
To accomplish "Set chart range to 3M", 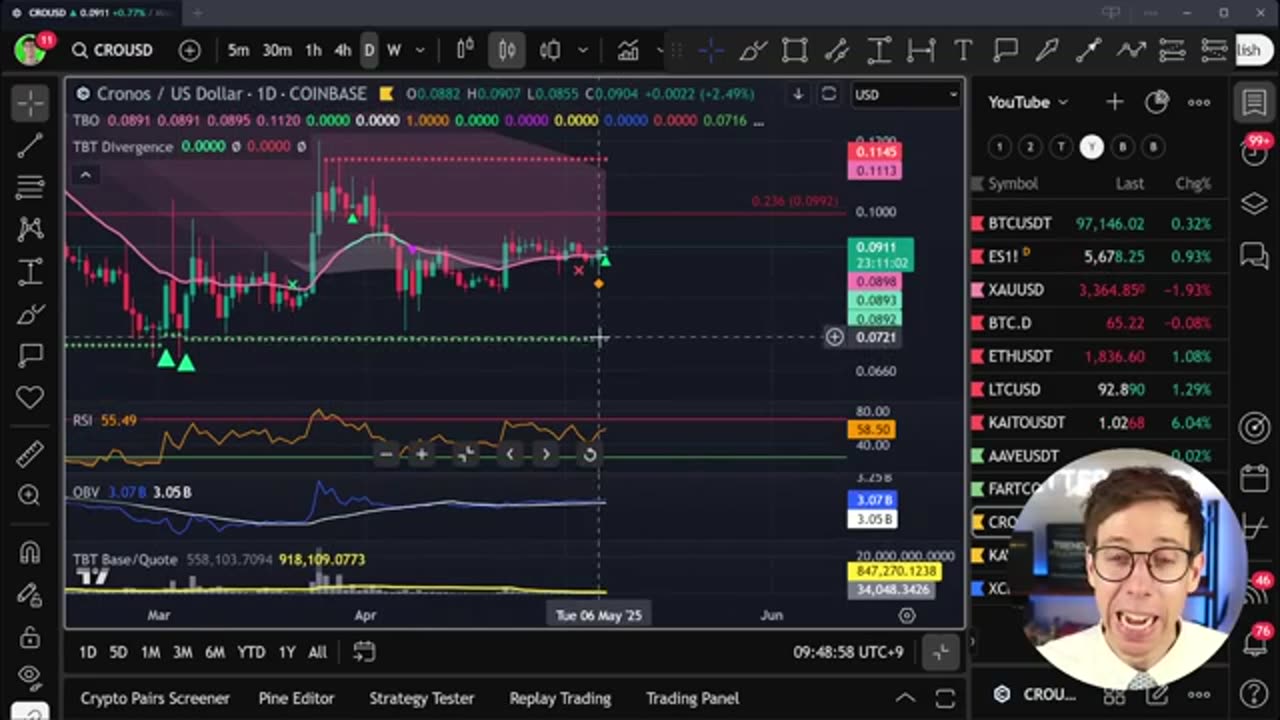I will (182, 652).
